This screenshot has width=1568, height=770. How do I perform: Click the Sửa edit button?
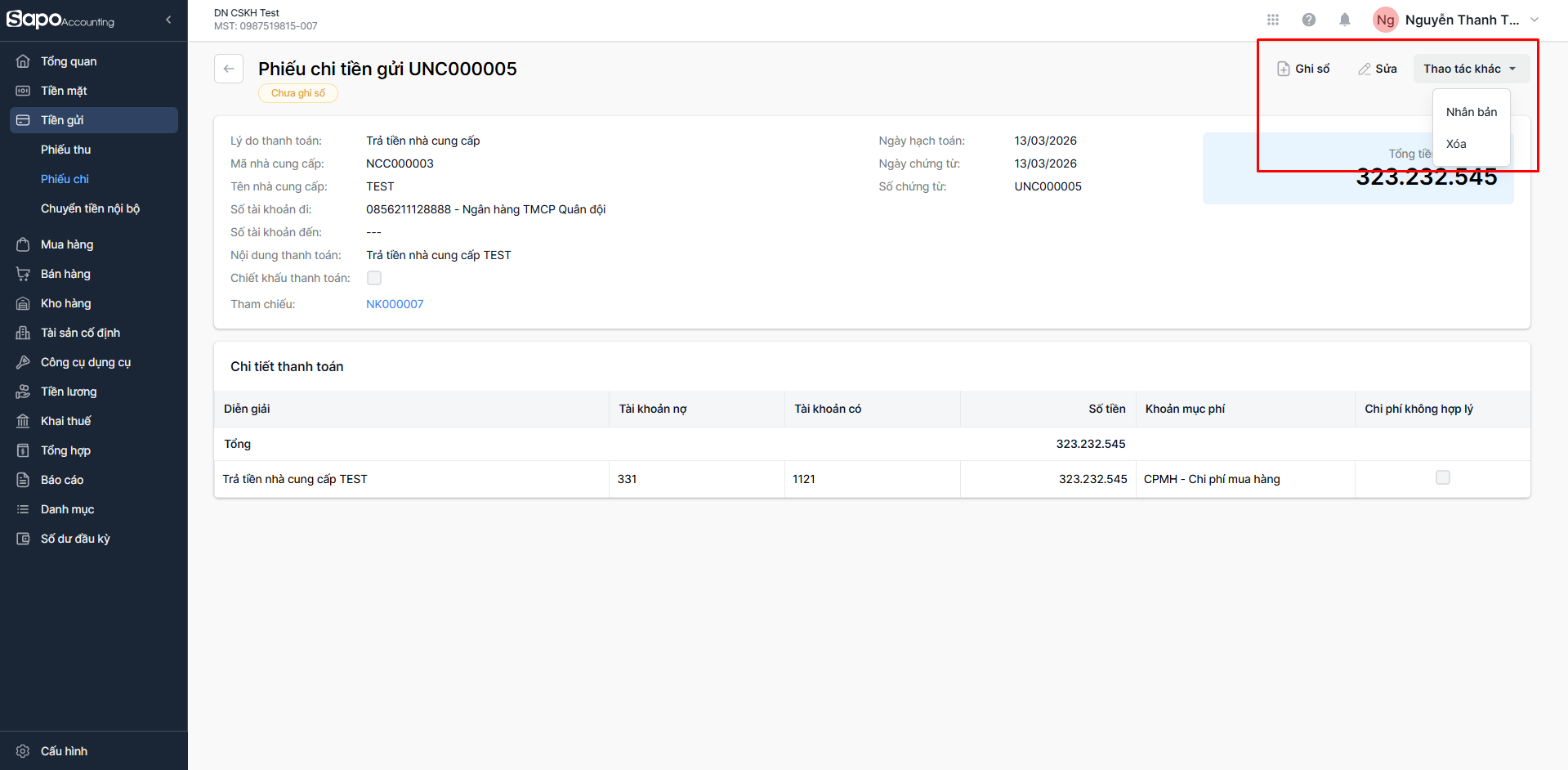coord(1378,69)
